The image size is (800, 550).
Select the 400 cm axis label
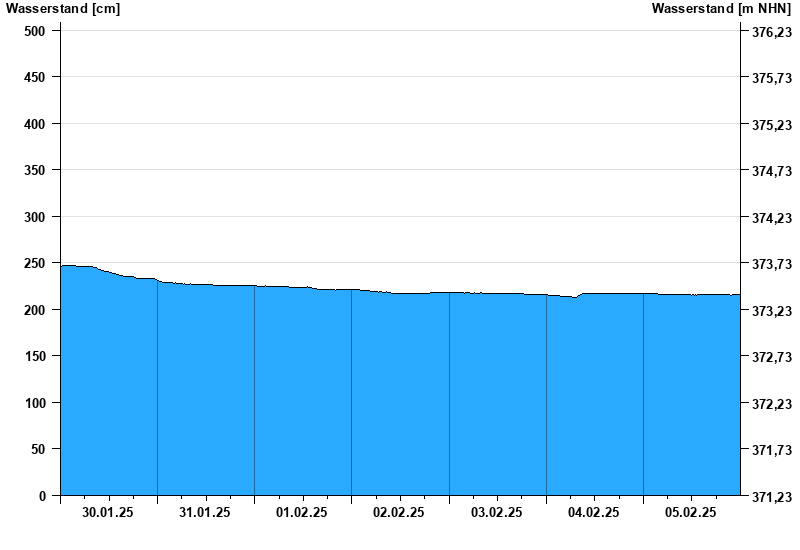click(35, 124)
